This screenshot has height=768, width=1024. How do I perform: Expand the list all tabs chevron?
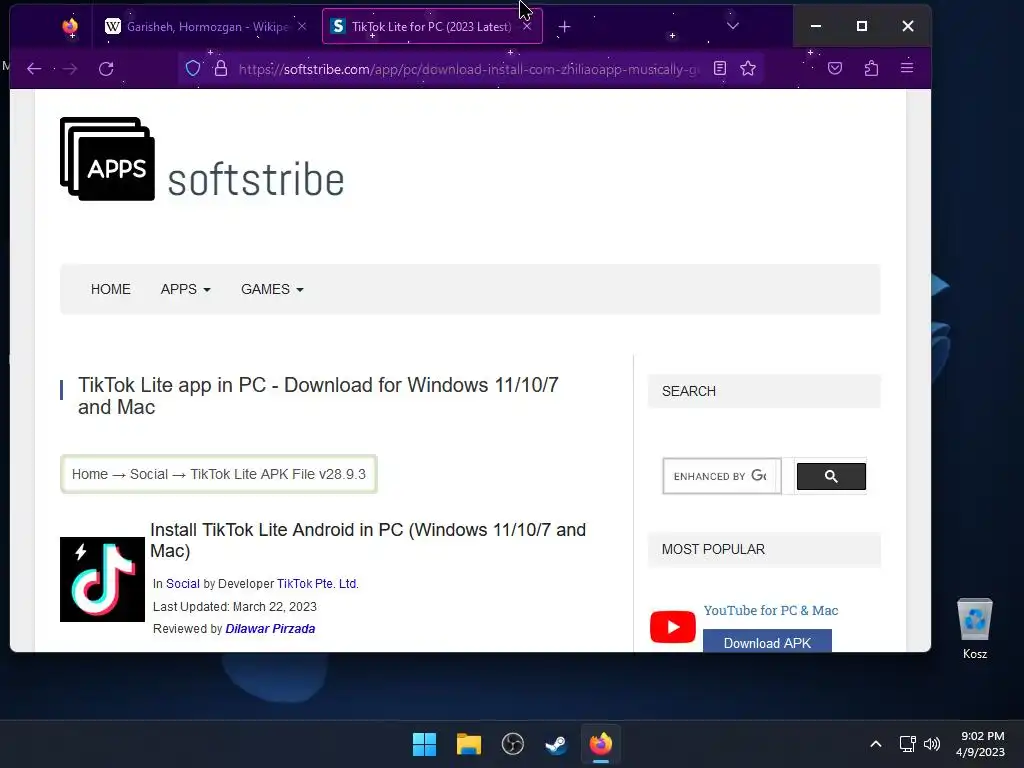coord(733,26)
